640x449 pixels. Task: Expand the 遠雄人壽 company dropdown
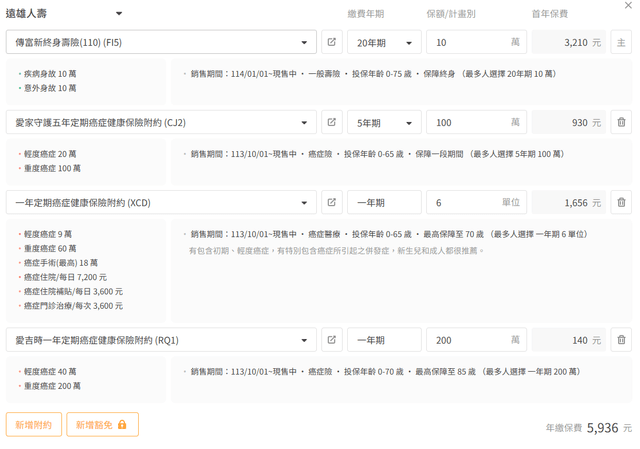click(118, 14)
